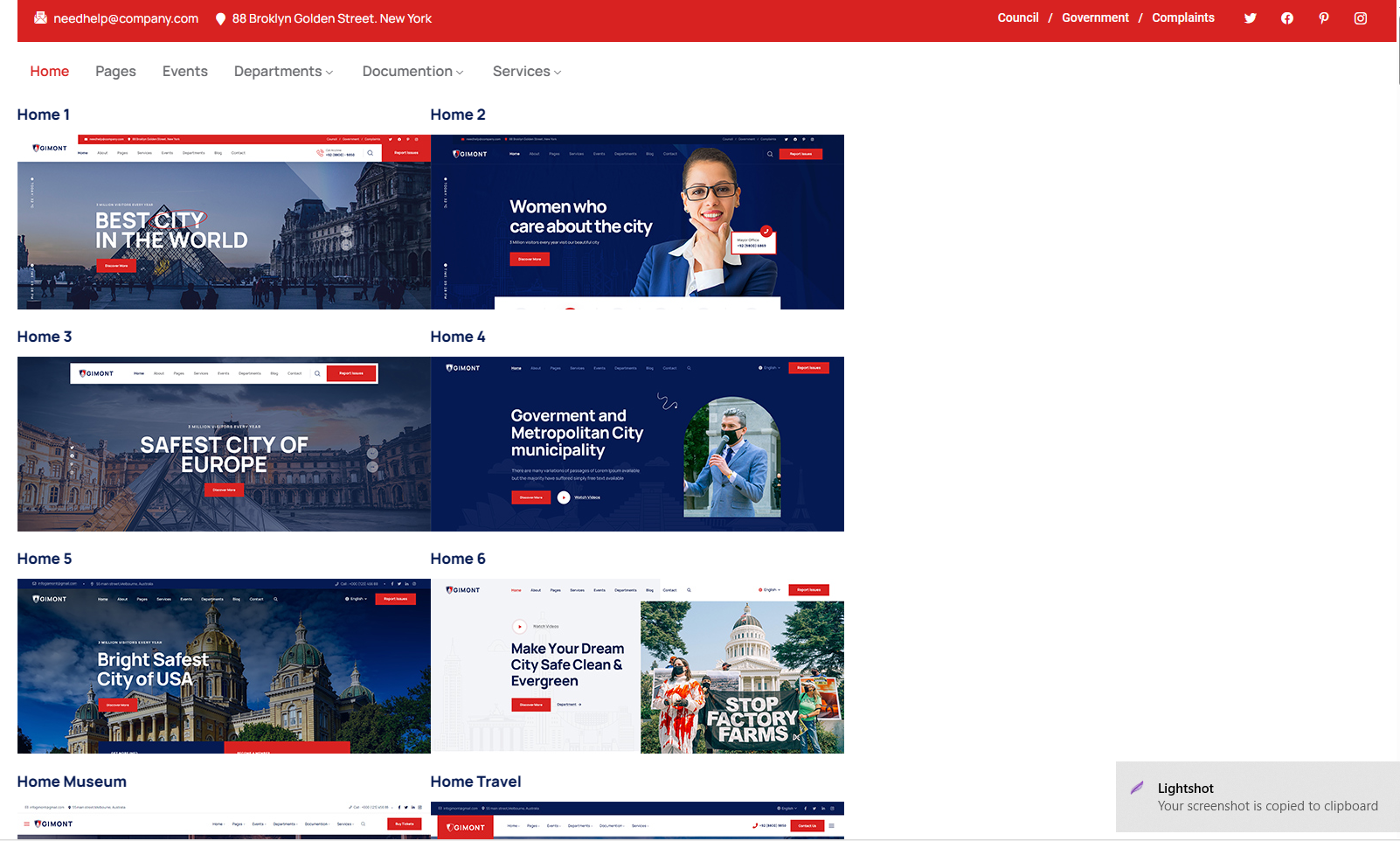Viewport: 1400px width, 841px height.
Task: Select the Safest City of Europe thumbnail
Action: [224, 444]
